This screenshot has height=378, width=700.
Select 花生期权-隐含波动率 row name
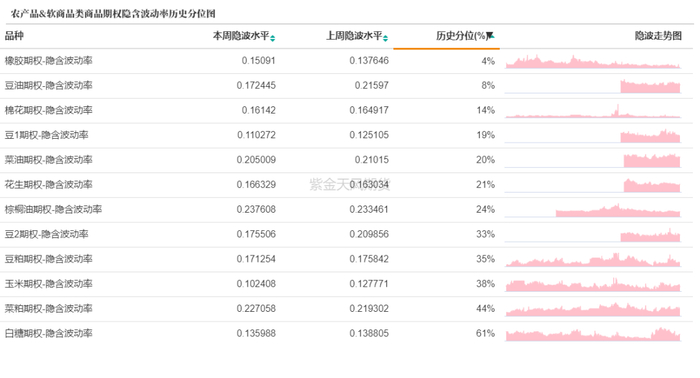[x=48, y=184]
